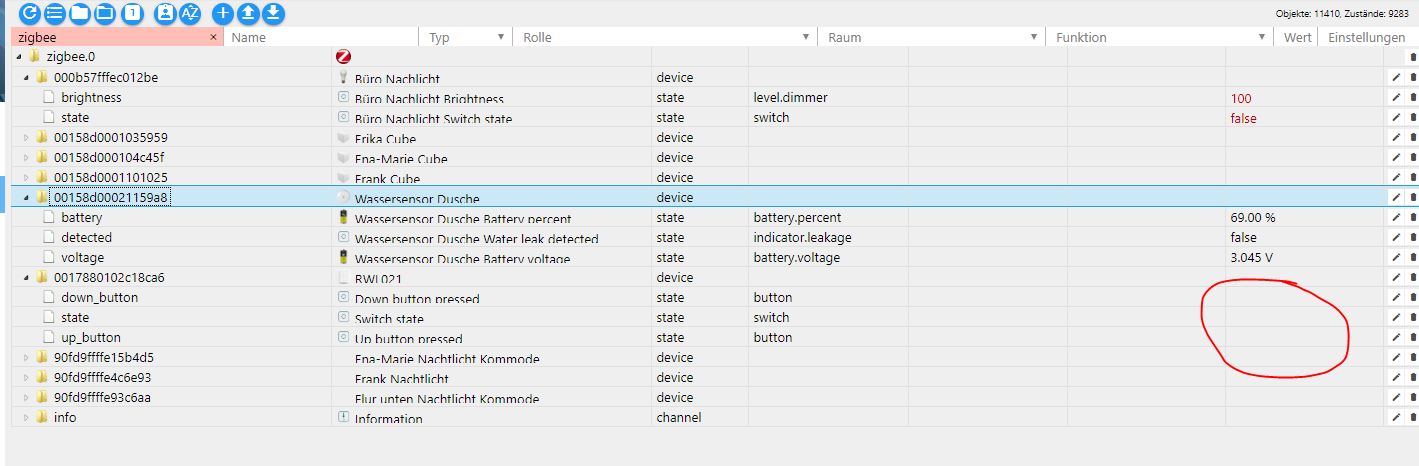Click the level.dimmer role cell

coord(790,97)
